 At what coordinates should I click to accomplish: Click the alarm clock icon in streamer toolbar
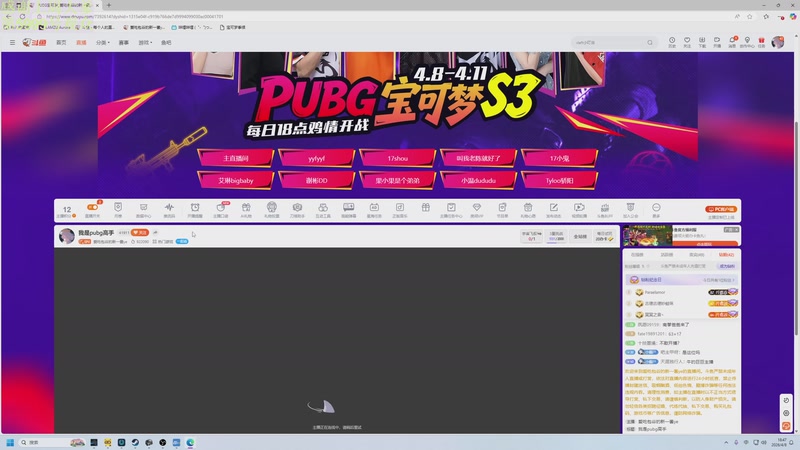[x=195, y=207]
